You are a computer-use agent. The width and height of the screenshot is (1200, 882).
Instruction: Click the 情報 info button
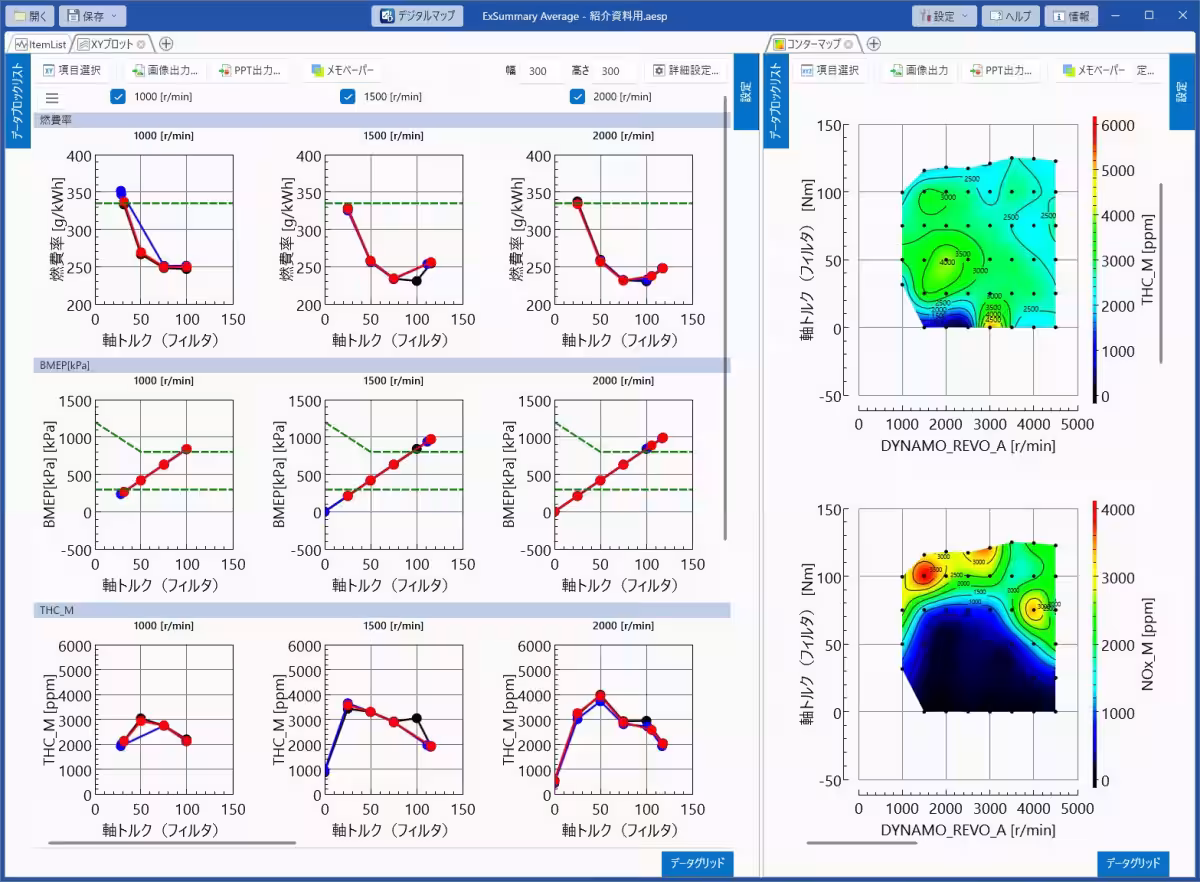pos(1071,16)
